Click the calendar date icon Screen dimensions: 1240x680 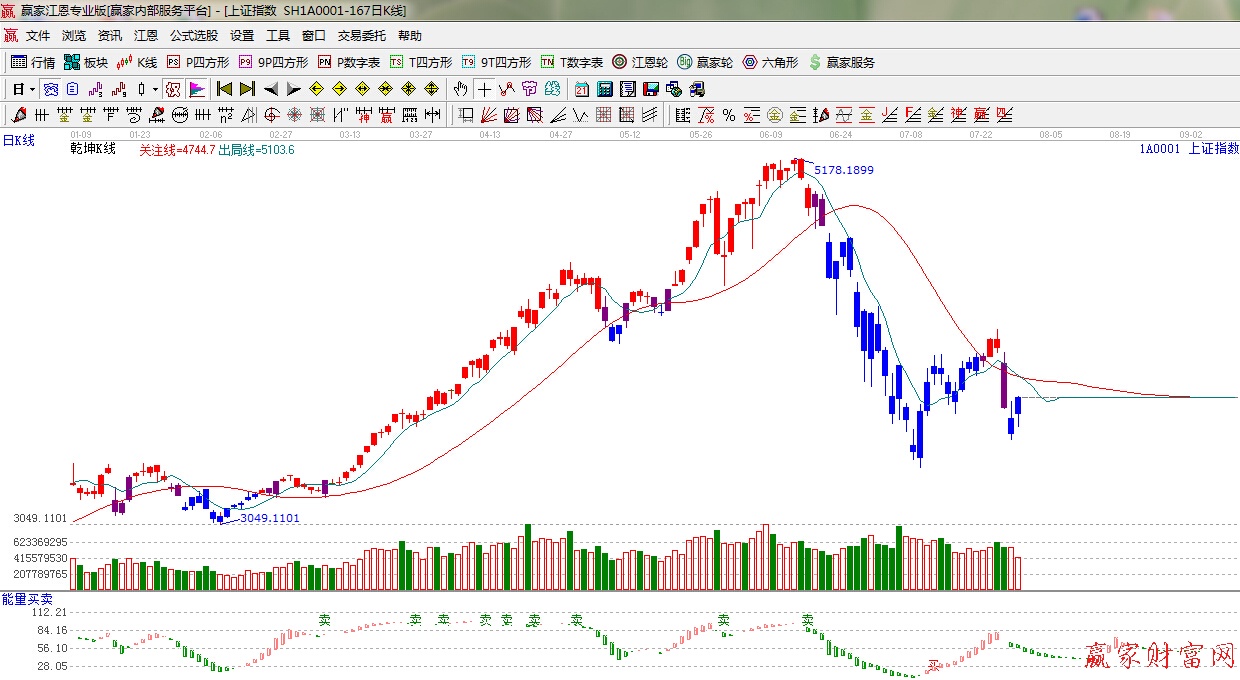pyautogui.click(x=581, y=89)
